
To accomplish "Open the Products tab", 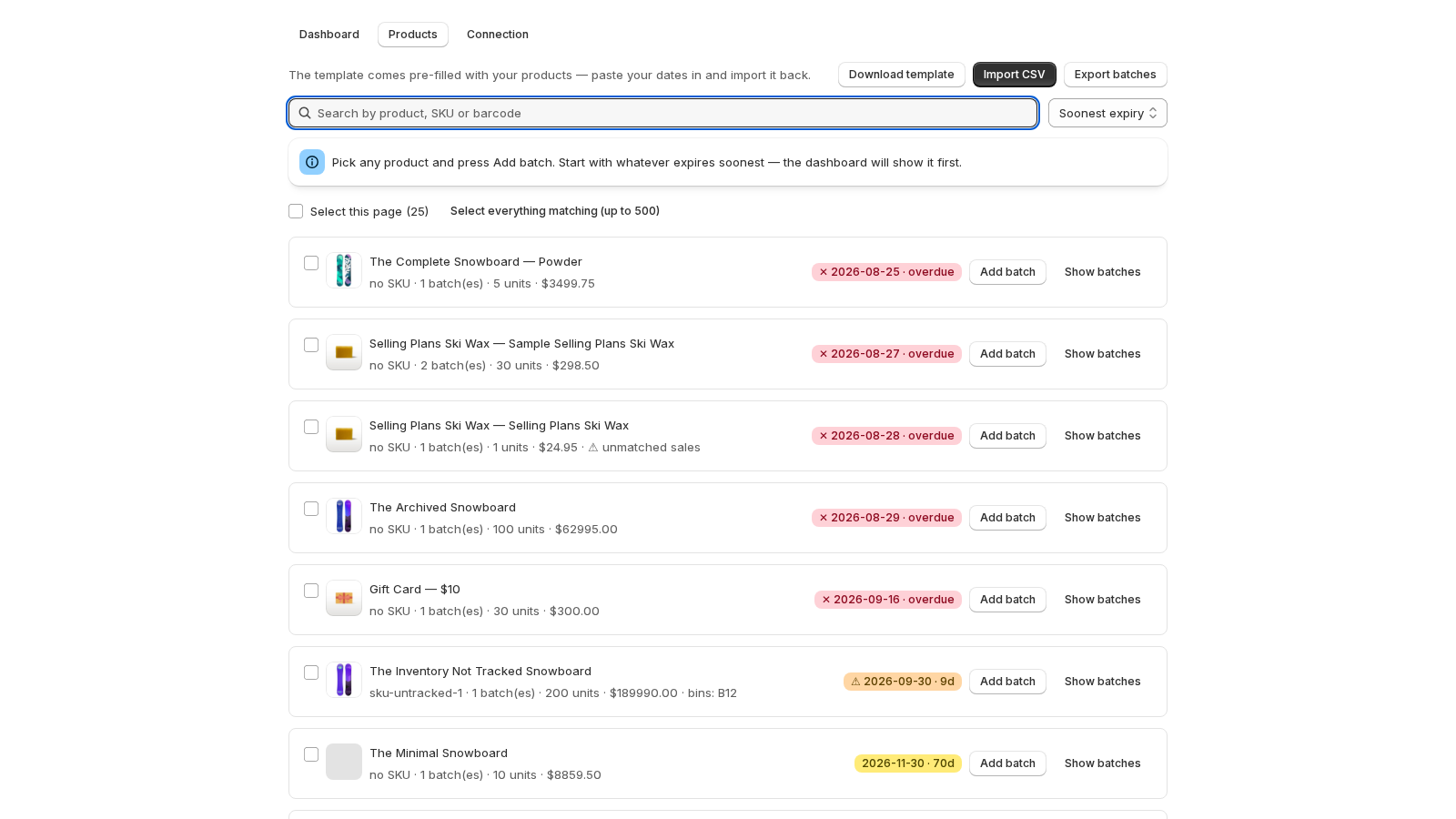I will pyautogui.click(x=413, y=35).
